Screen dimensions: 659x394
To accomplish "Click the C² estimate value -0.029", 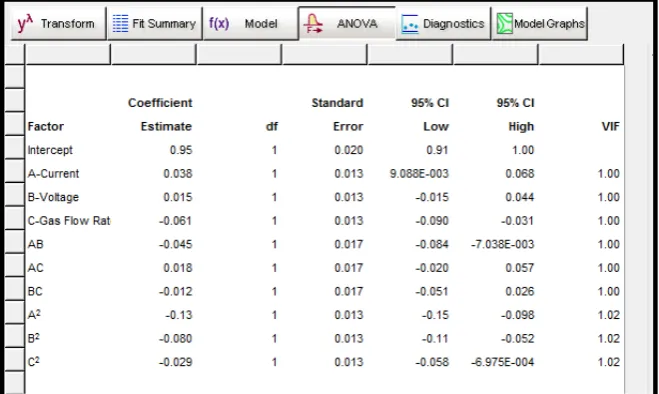I will pos(176,362).
